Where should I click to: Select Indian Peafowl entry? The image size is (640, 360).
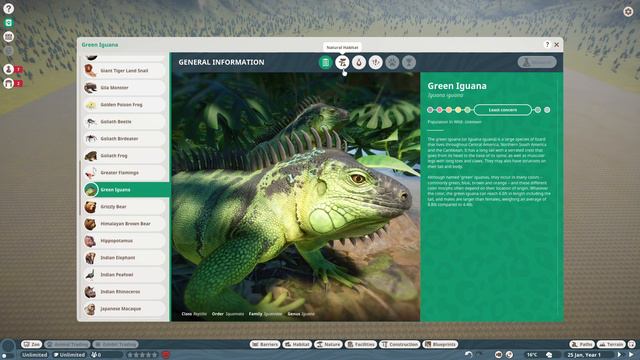[x=124, y=275]
